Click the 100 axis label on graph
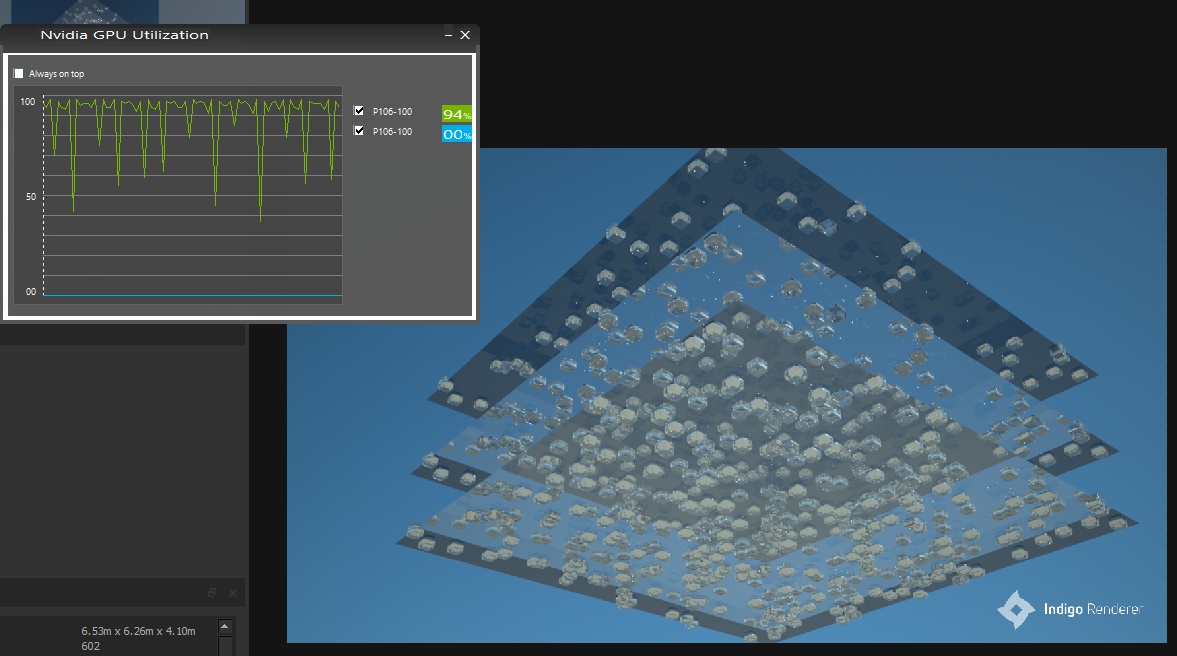The height and width of the screenshot is (656, 1177). click(28, 101)
